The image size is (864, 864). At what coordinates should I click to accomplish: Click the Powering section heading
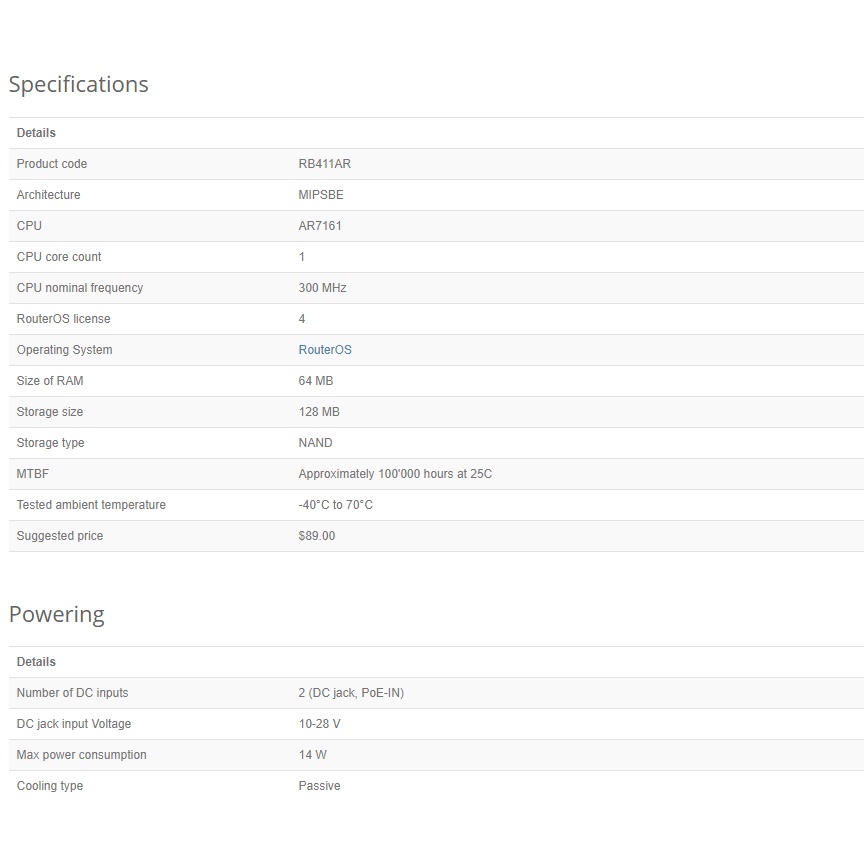click(56, 614)
